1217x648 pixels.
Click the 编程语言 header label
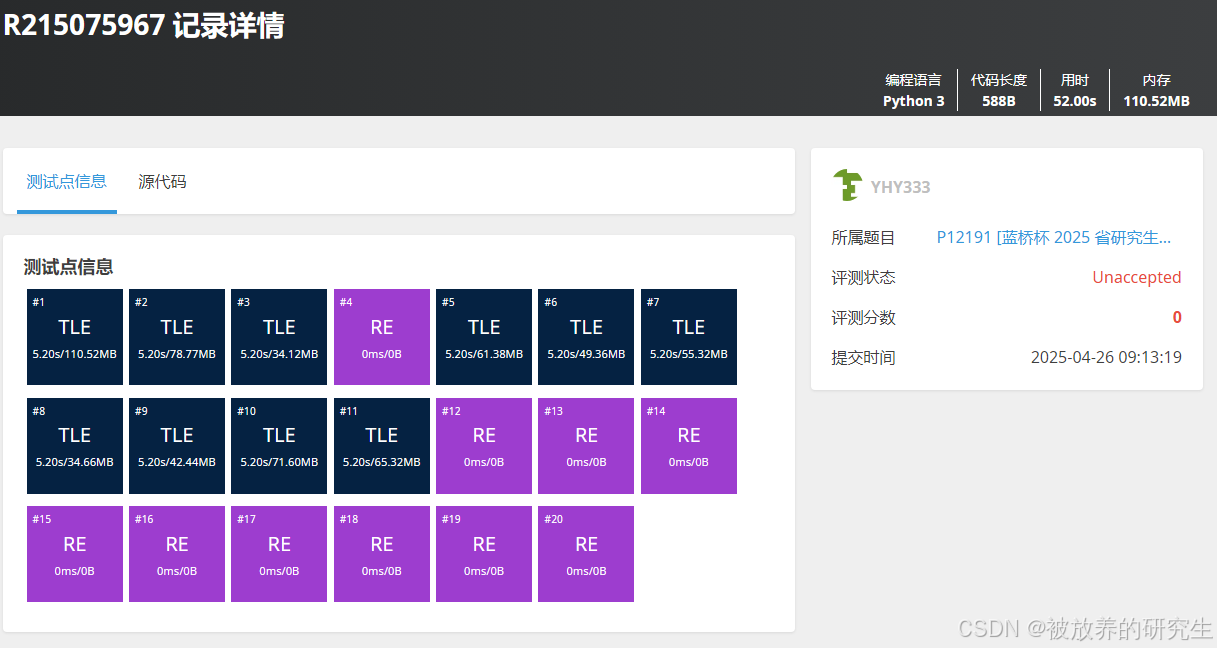pyautogui.click(x=913, y=80)
